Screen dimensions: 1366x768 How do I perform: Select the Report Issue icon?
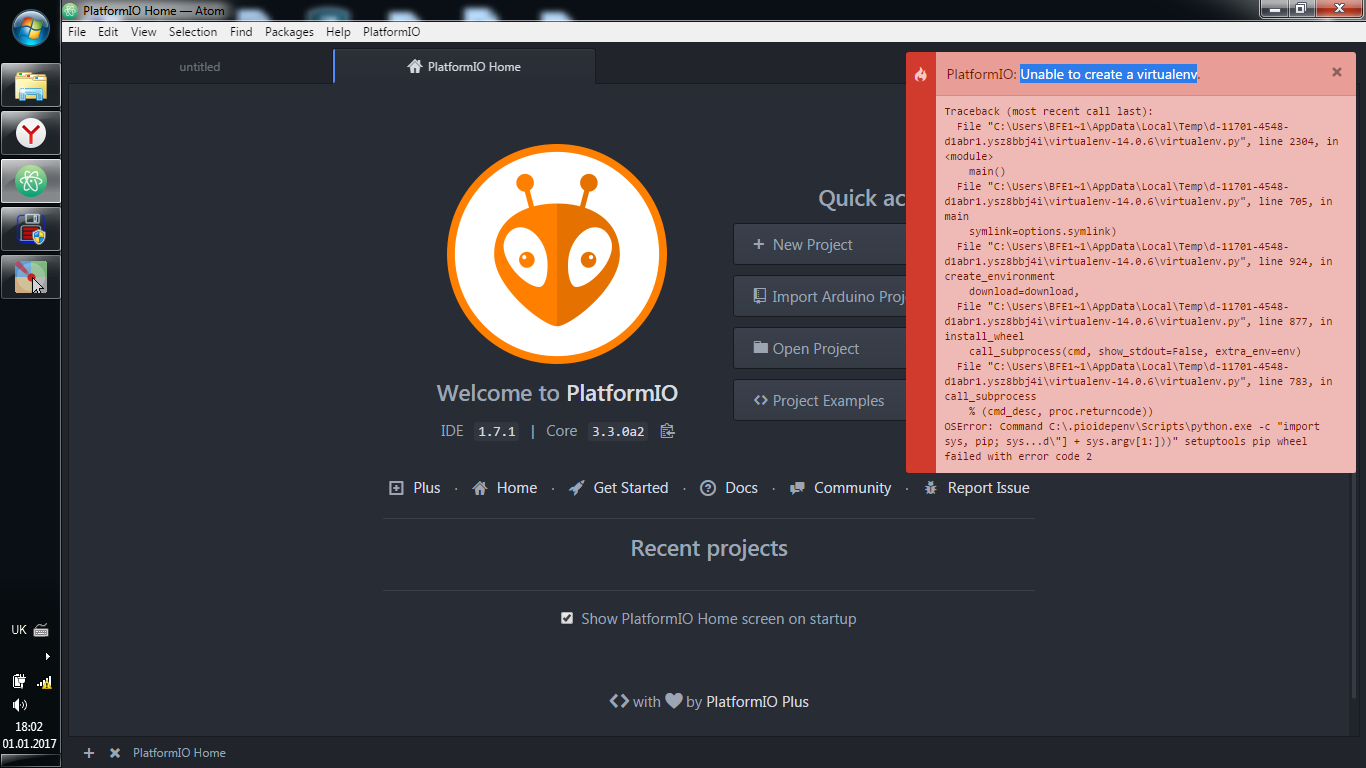tap(930, 488)
